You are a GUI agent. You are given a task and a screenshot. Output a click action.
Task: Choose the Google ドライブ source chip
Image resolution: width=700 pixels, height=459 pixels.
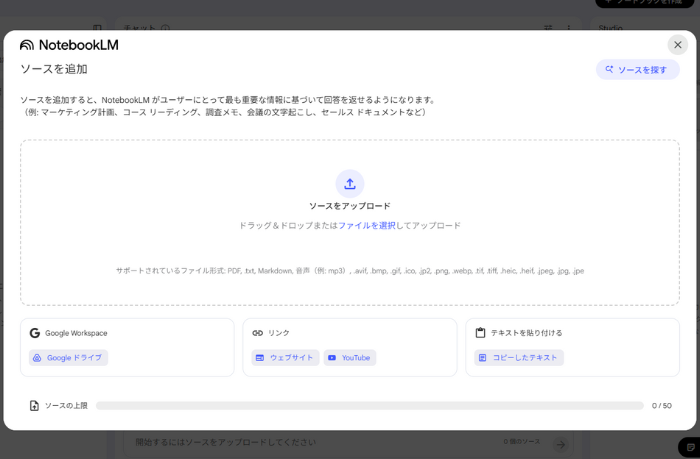[68, 358]
